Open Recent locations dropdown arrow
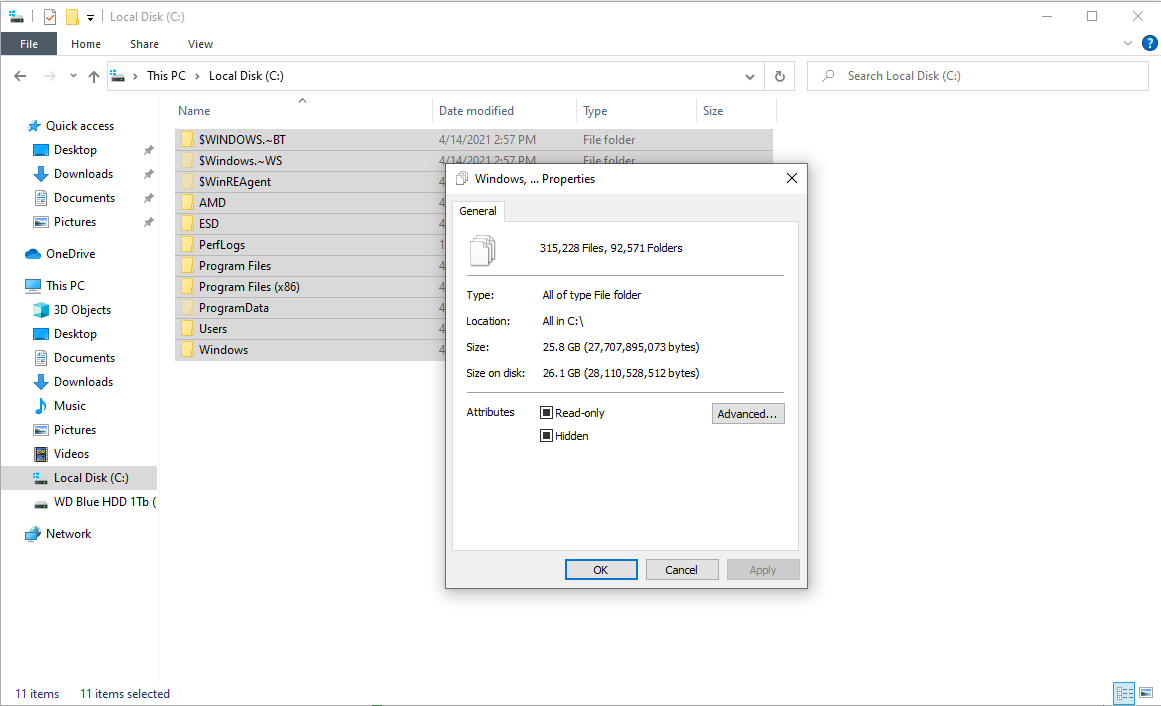The height and width of the screenshot is (706, 1161). click(x=73, y=76)
